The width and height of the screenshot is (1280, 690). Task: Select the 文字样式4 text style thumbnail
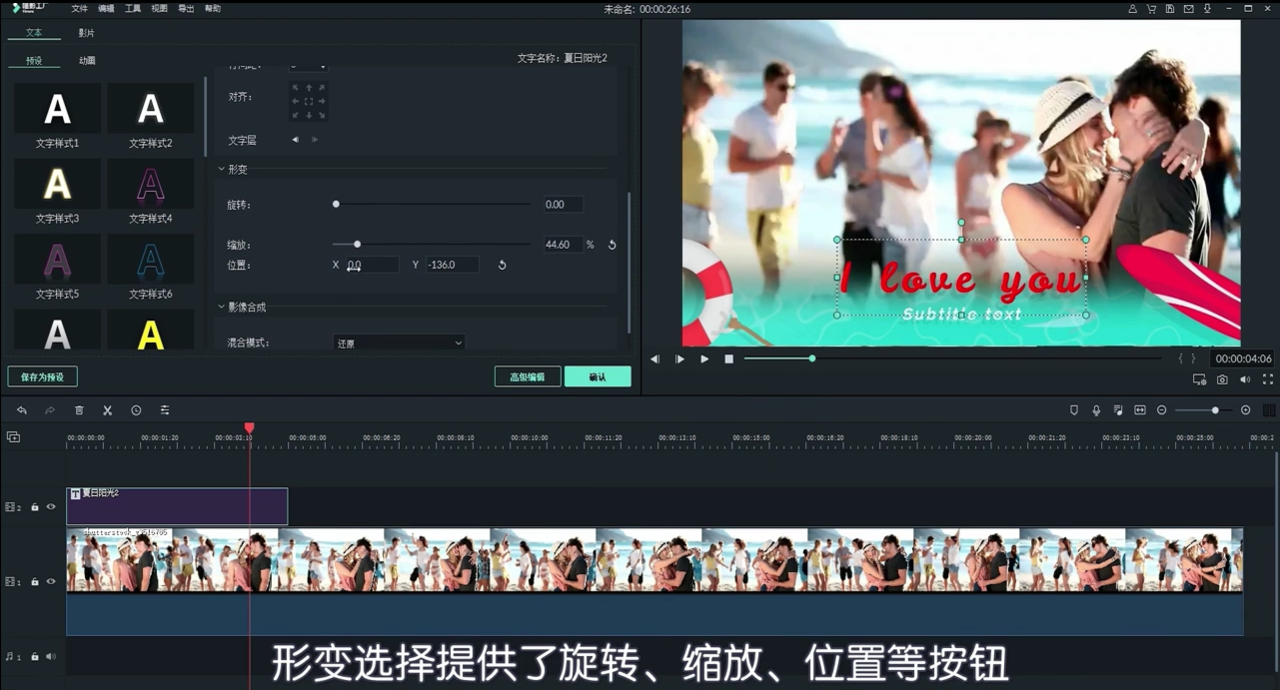tap(150, 183)
